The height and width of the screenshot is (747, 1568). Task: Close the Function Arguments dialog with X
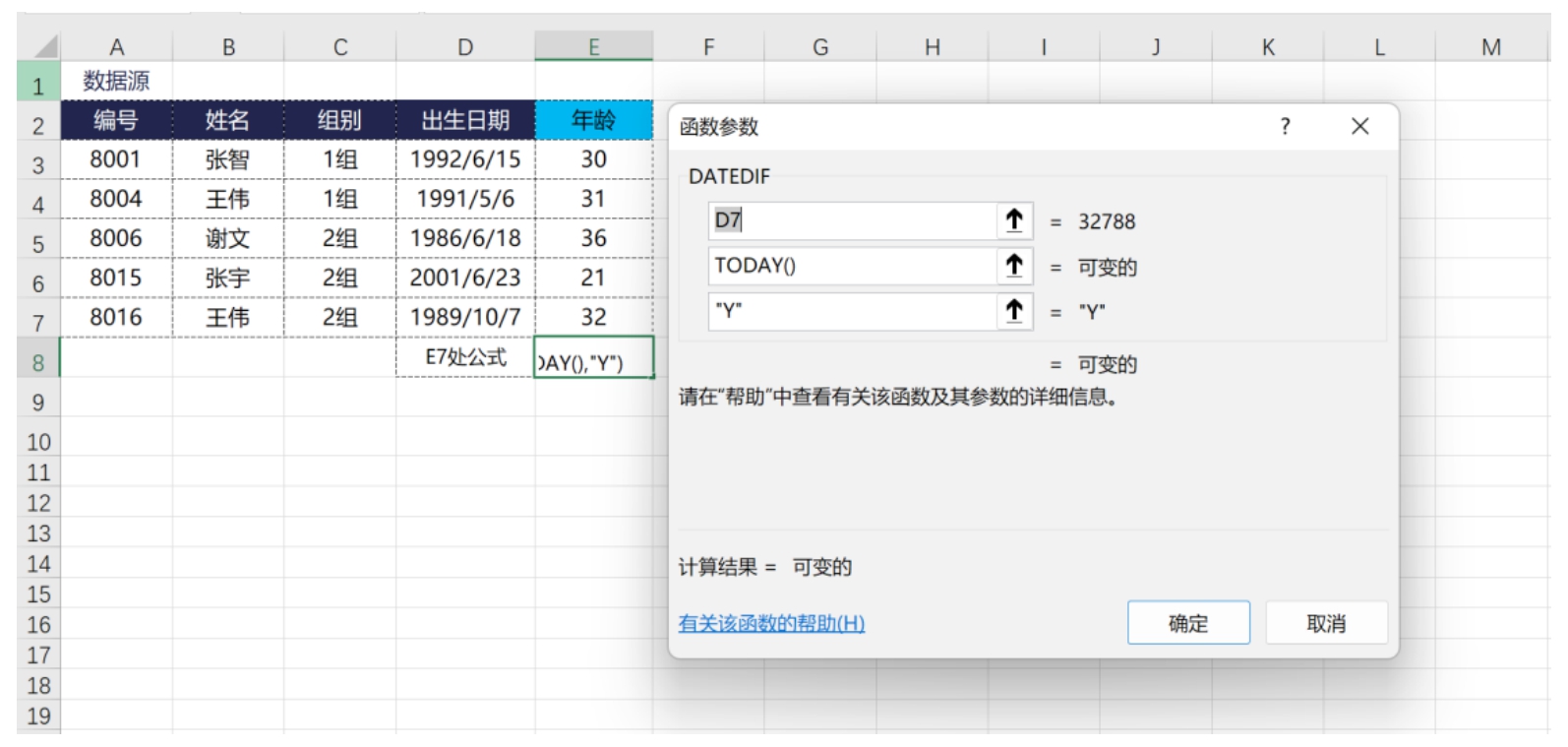[1359, 126]
